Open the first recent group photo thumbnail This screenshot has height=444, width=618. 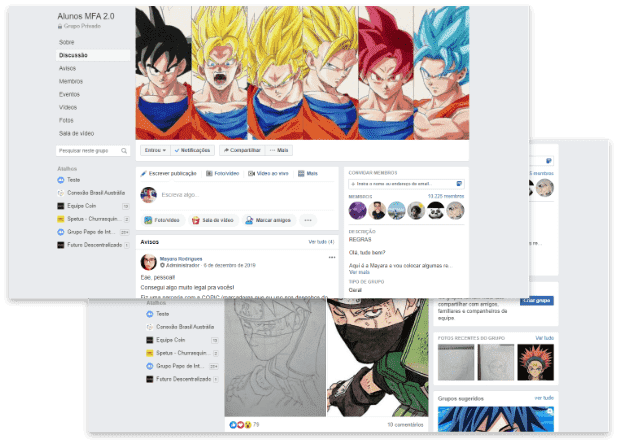tap(456, 362)
